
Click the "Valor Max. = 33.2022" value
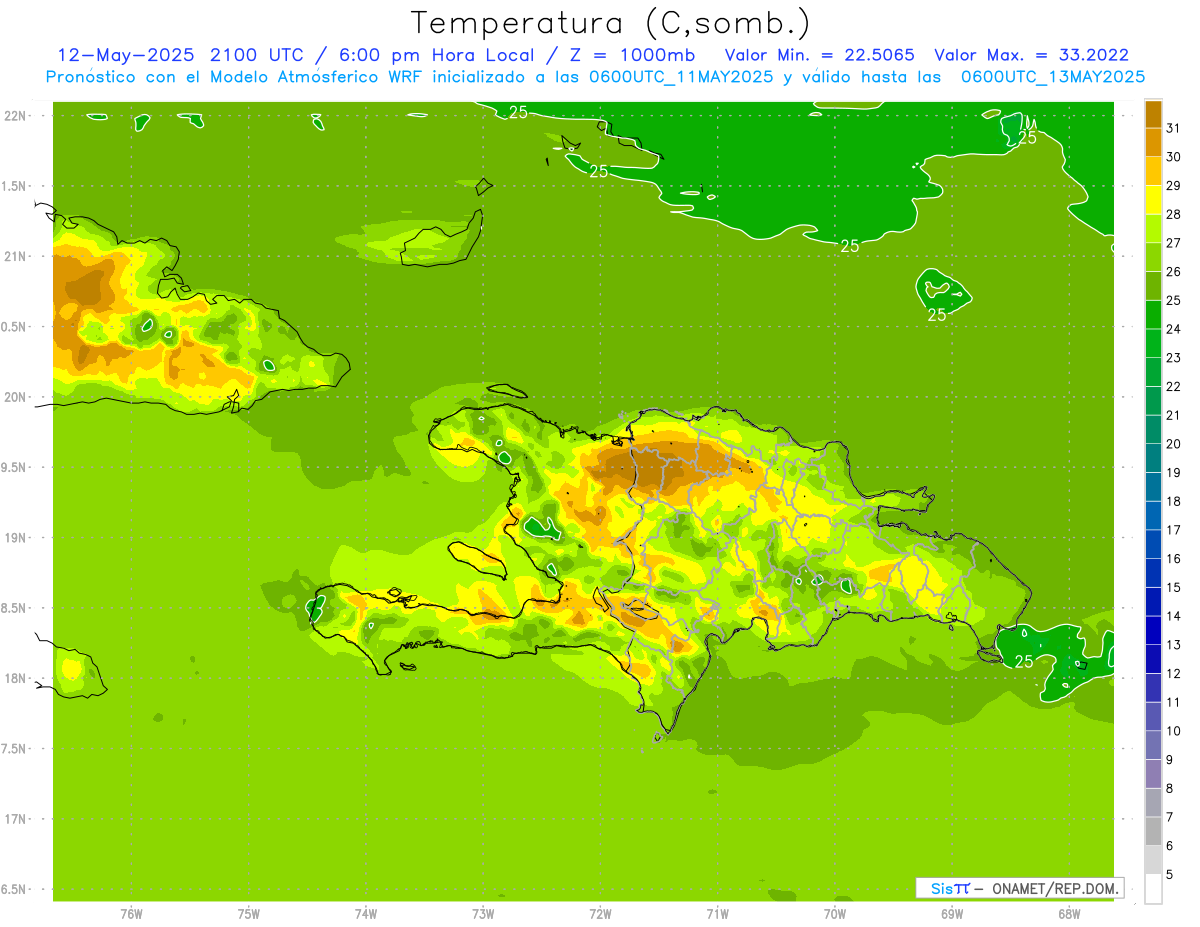coord(1031,55)
